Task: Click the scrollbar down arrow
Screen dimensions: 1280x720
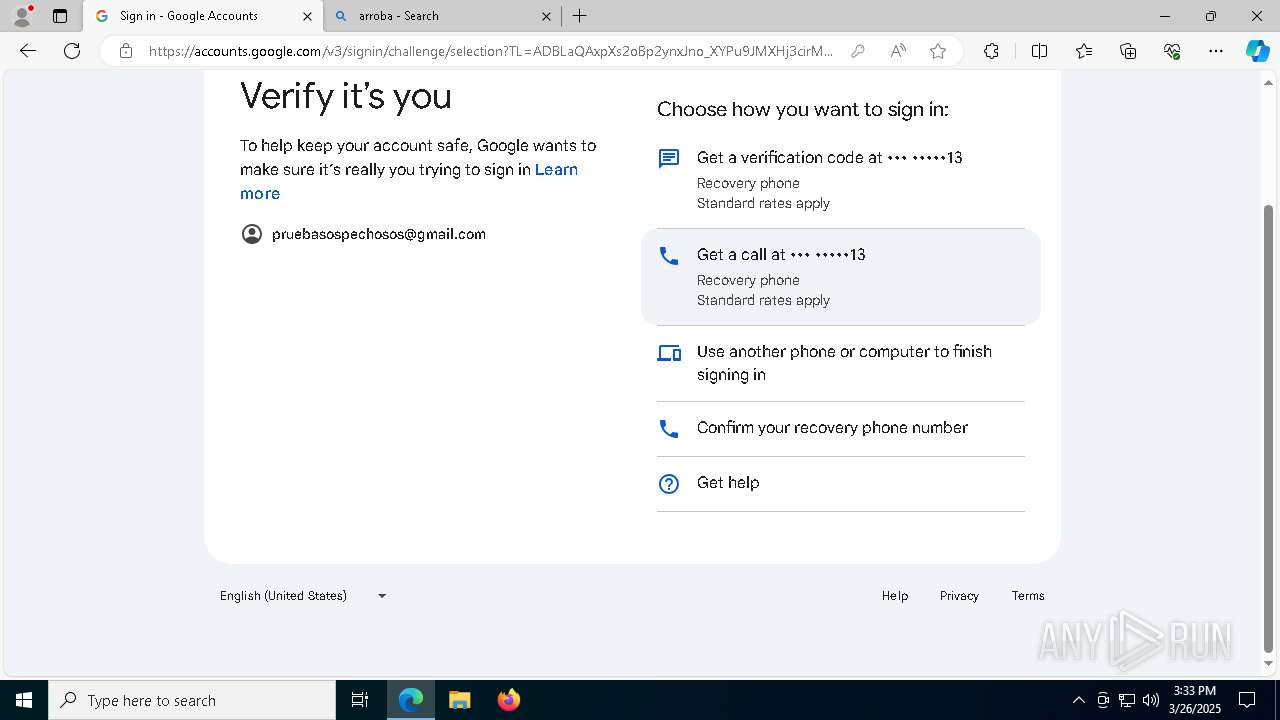Action: [1269, 663]
